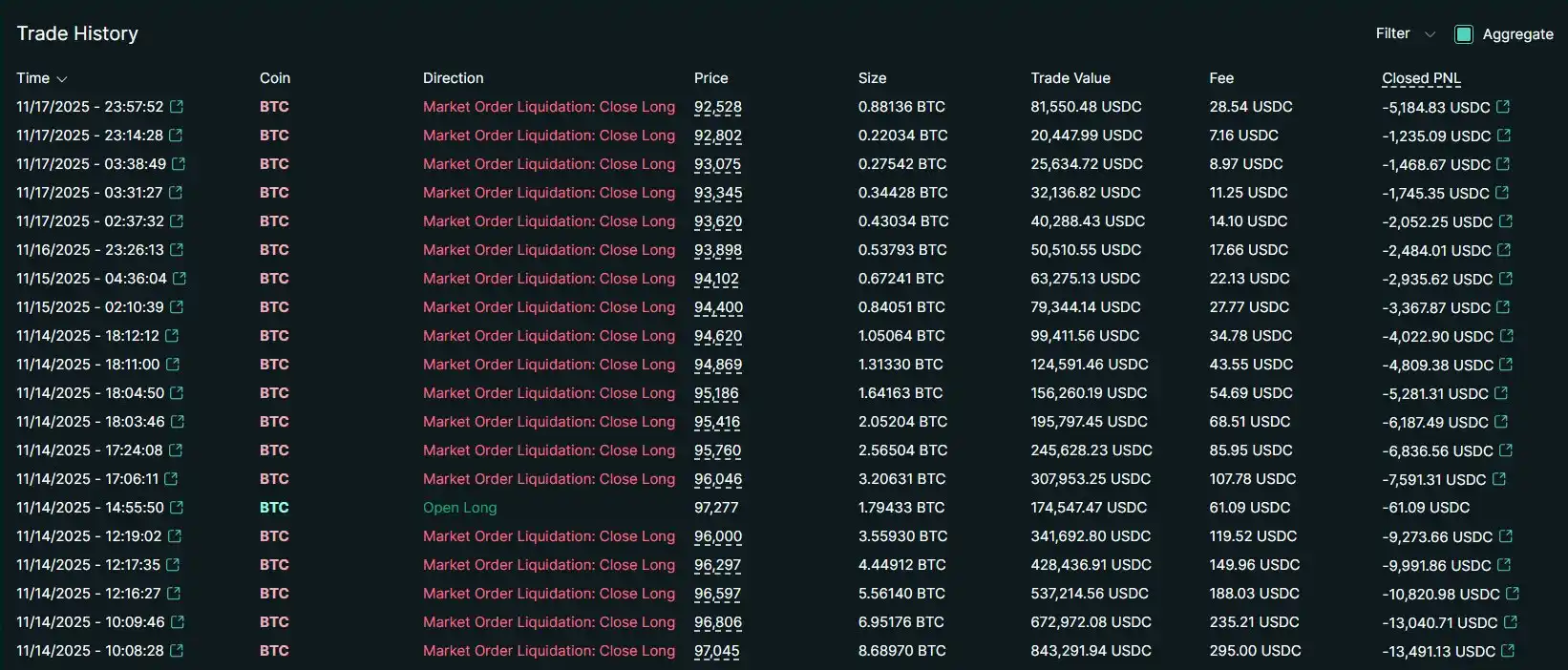
Task: Click the 1.79433 BTC size cell
Action: [x=901, y=508]
